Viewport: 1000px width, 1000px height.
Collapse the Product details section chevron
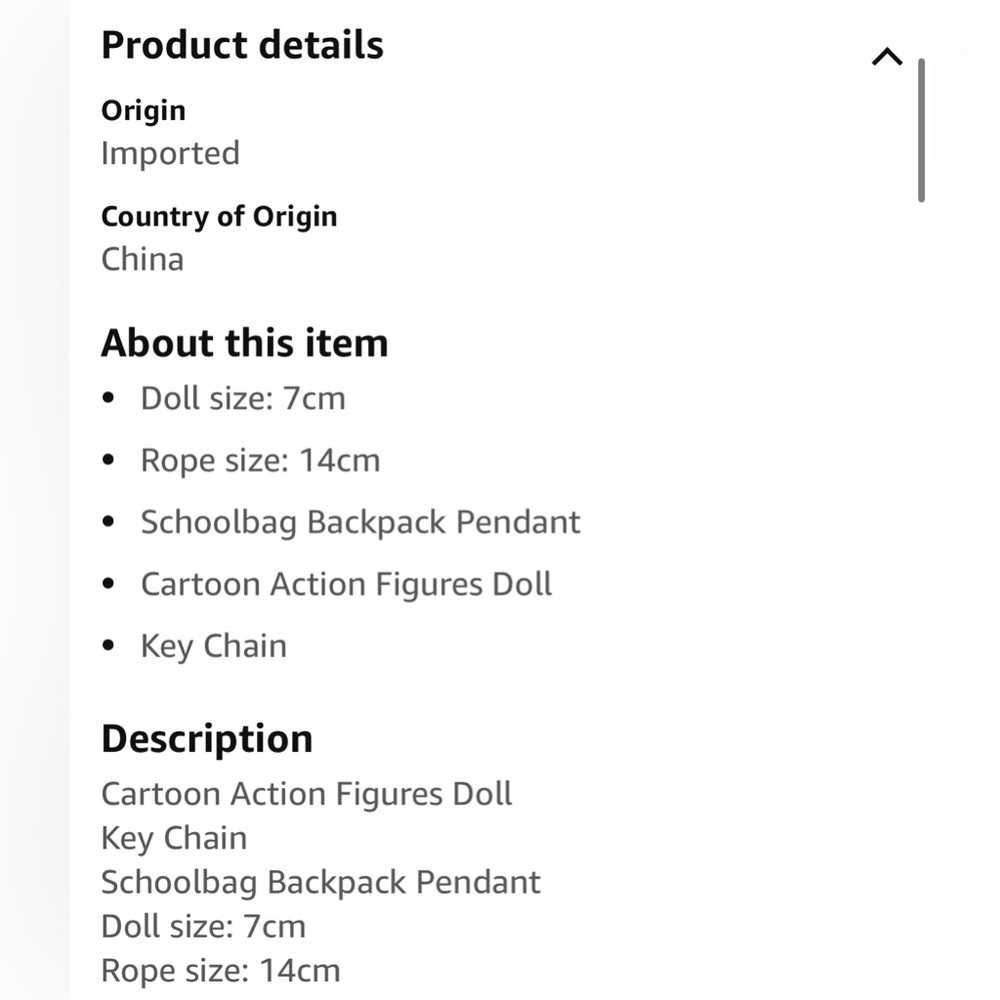coord(887,57)
